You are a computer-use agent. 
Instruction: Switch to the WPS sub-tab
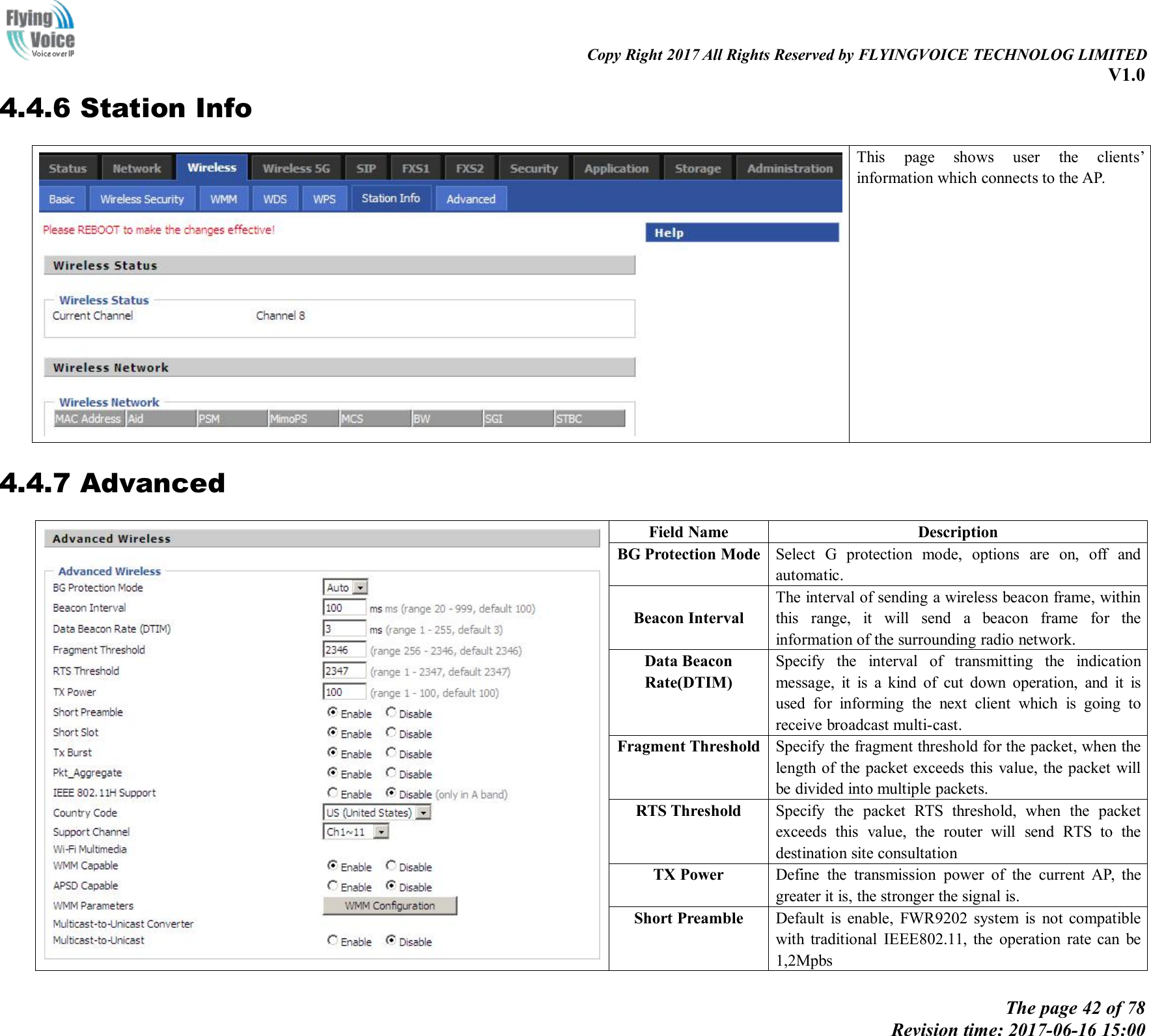click(324, 199)
